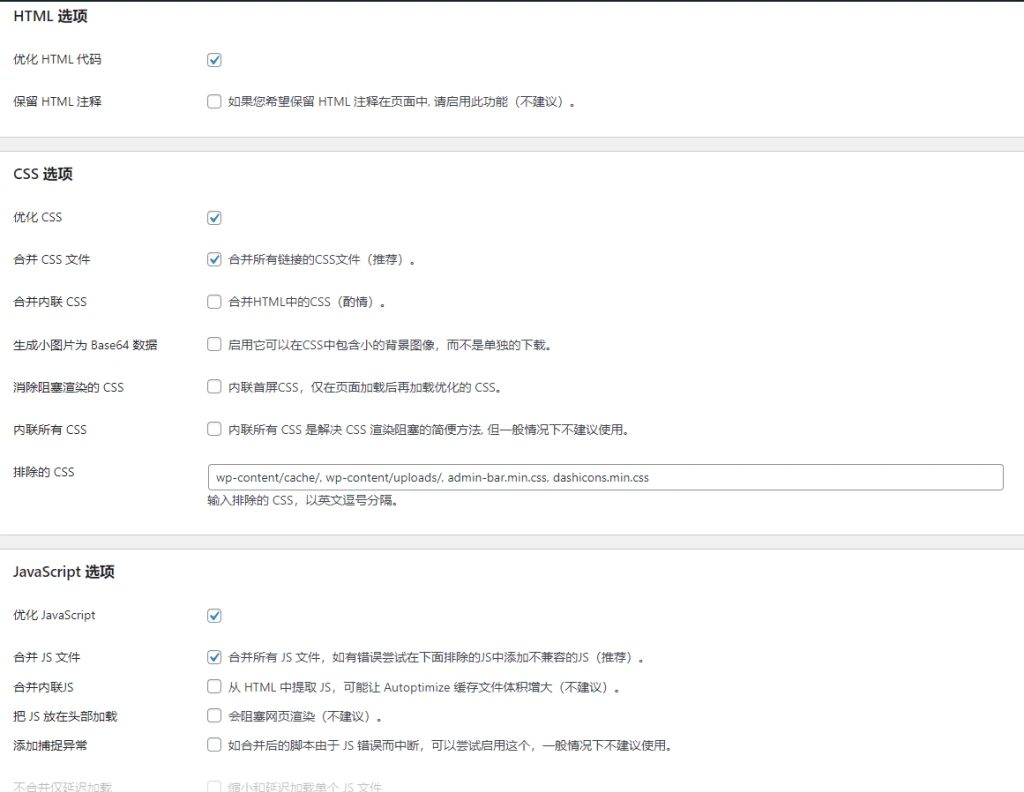Screen dimensions: 1024x792
Task: Enable the 内联所有 CSS checkbox
Action: pyautogui.click(x=214, y=429)
